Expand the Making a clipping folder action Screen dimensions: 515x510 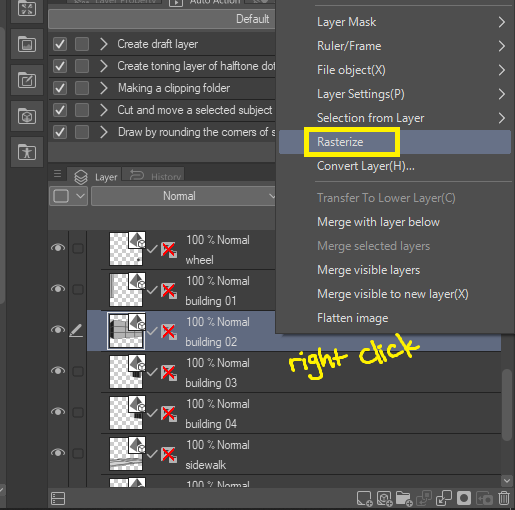(x=104, y=88)
